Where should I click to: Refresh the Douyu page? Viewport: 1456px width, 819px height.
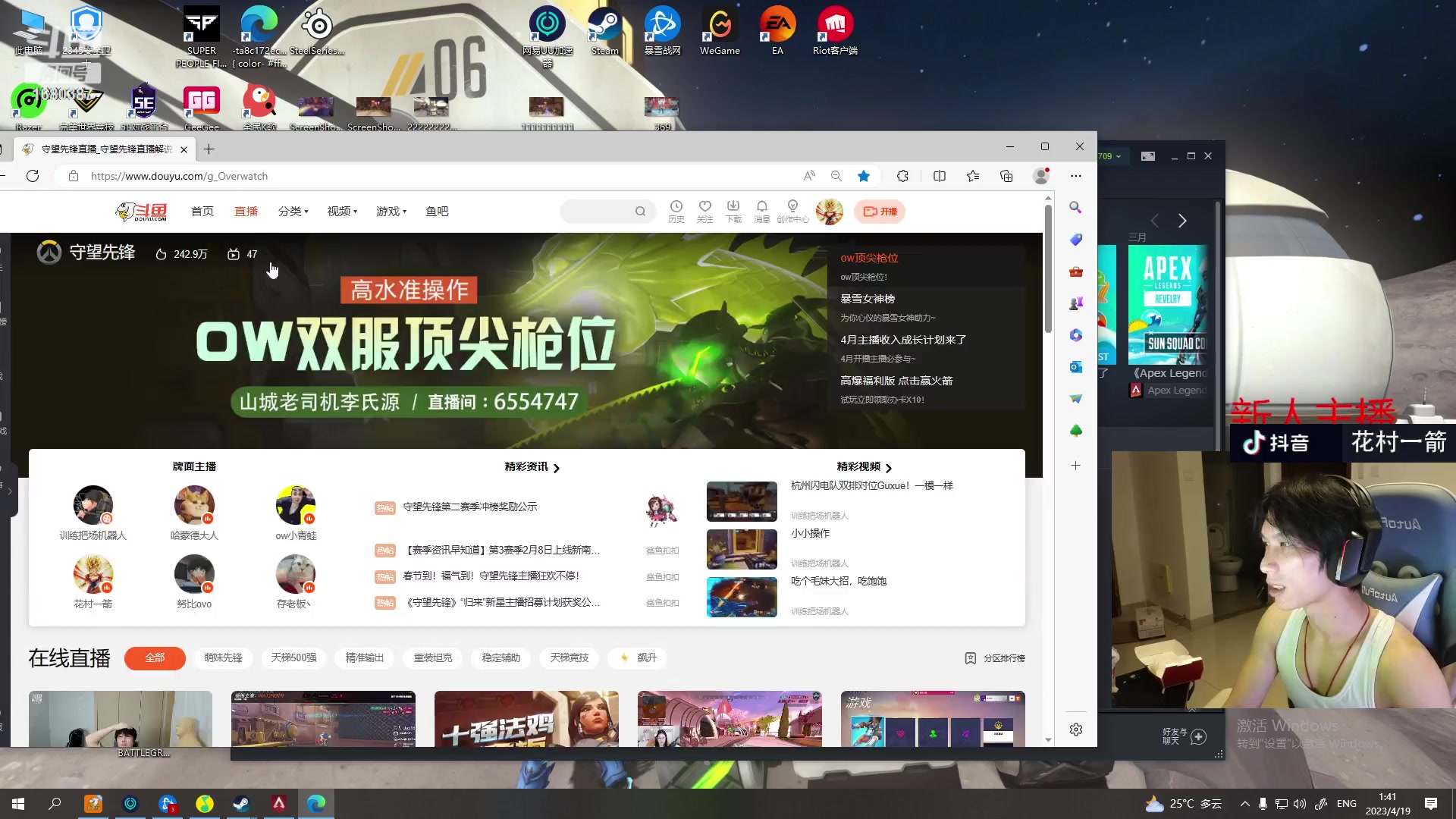[33, 176]
